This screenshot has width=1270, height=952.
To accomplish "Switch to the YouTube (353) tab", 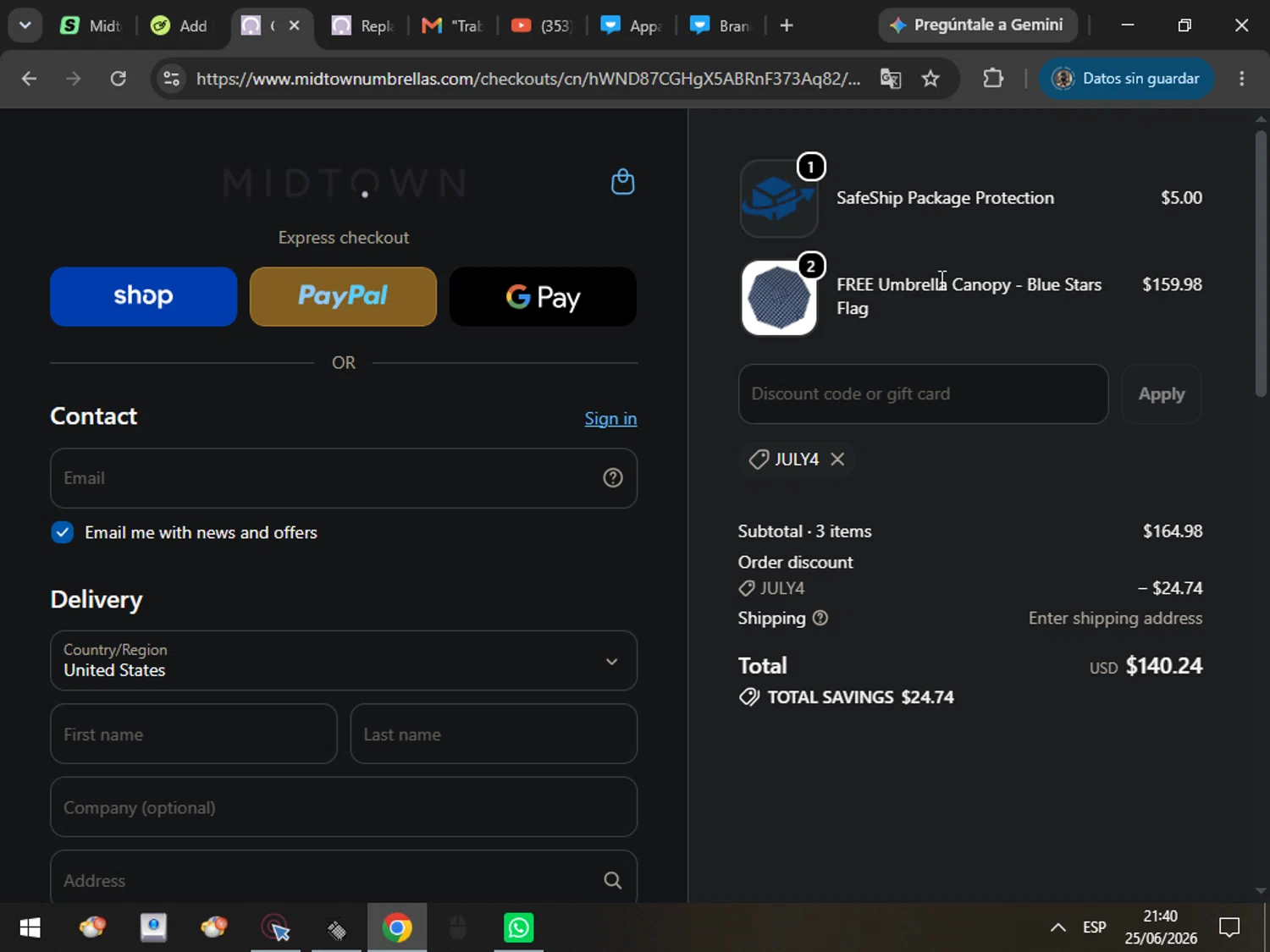I will 542,25.
